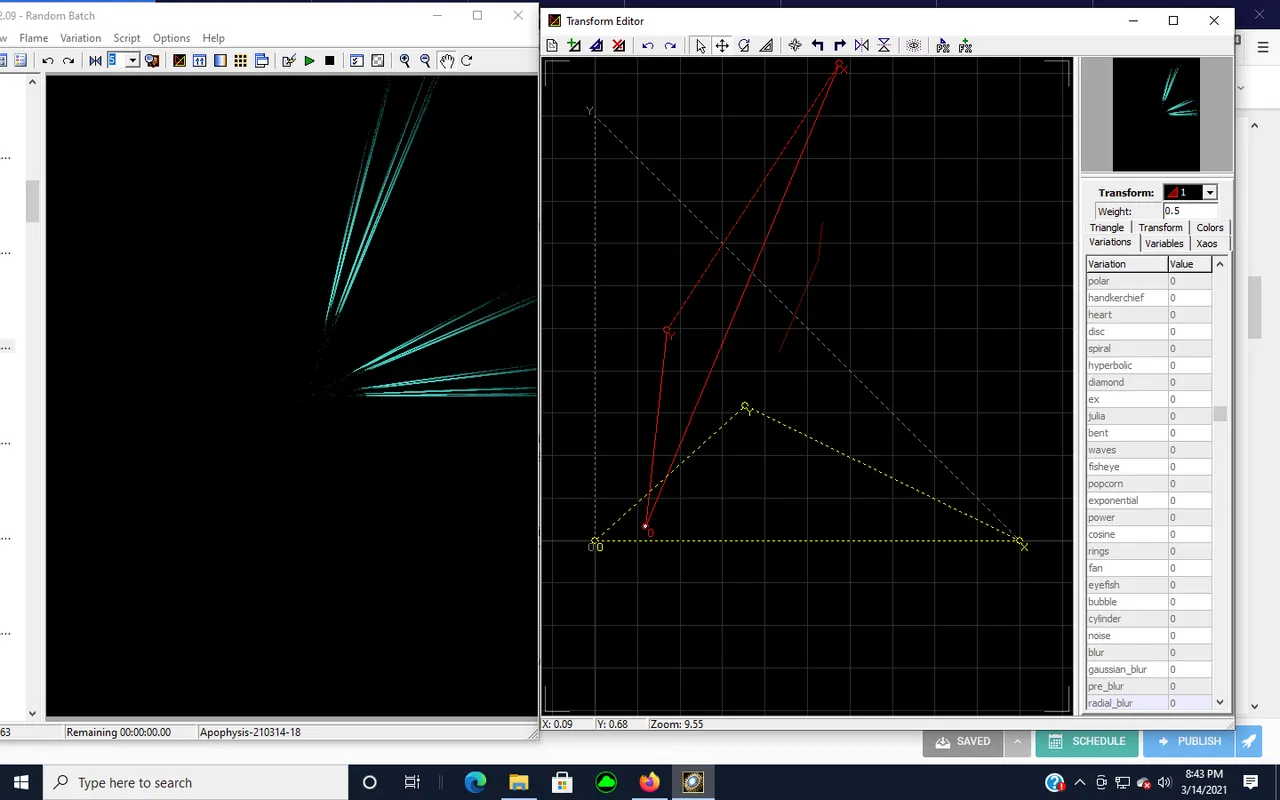Open the Options menu
Viewport: 1280px width, 800px height.
(x=171, y=38)
